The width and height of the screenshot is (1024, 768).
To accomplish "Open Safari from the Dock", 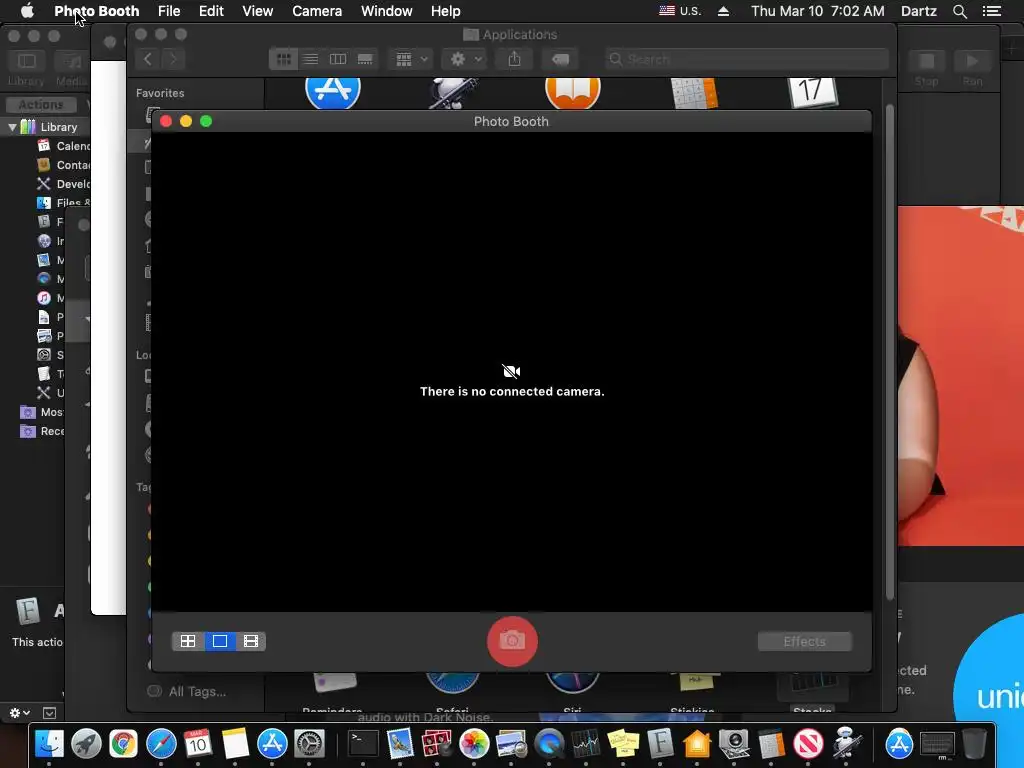I will pyautogui.click(x=161, y=743).
